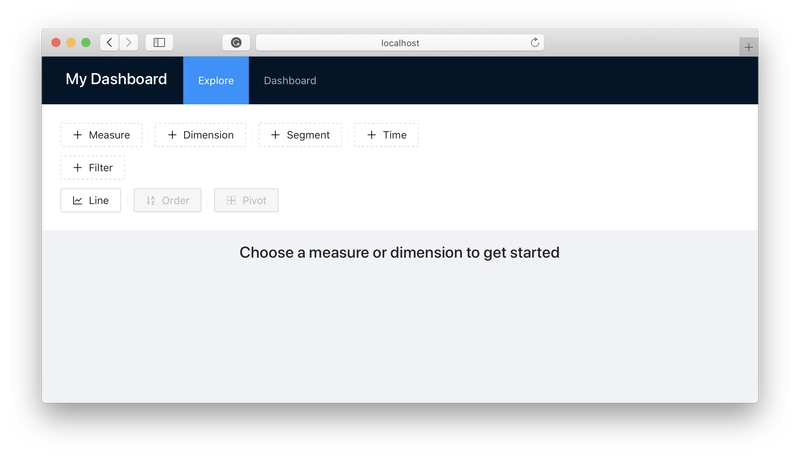Switch to the Explore tab

click(216, 81)
